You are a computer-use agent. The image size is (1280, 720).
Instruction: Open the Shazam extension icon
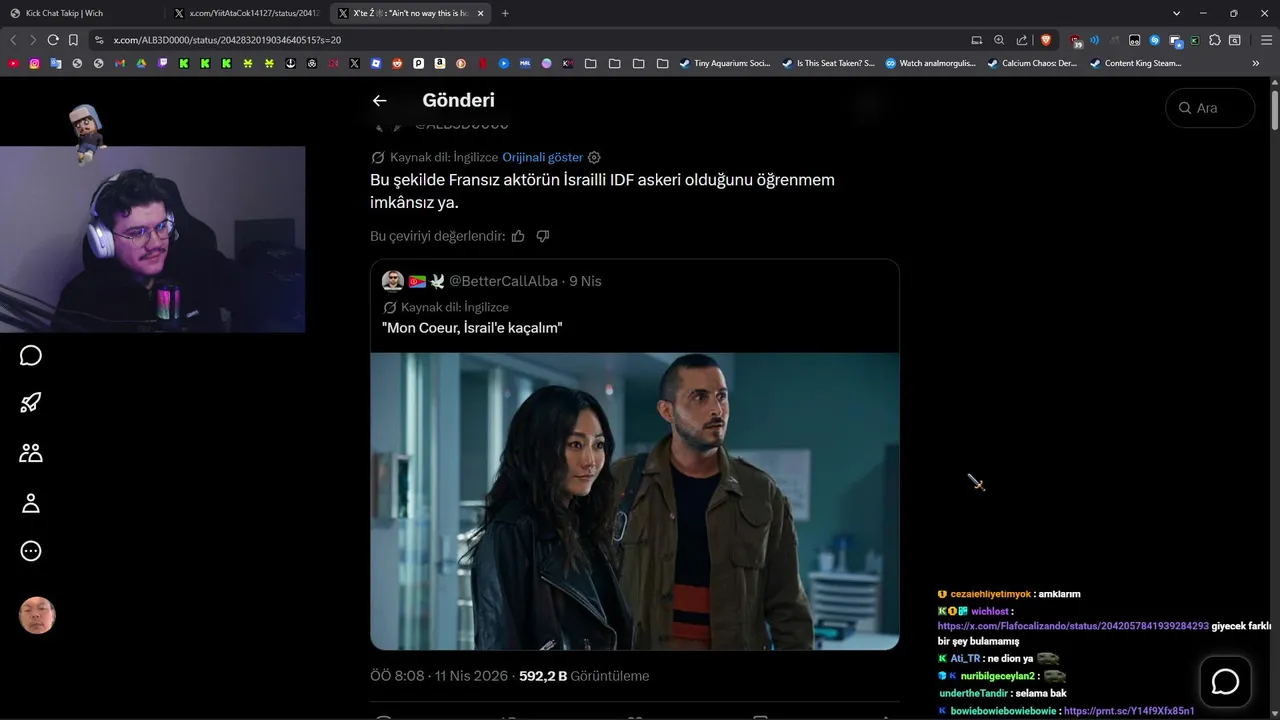tap(1155, 40)
